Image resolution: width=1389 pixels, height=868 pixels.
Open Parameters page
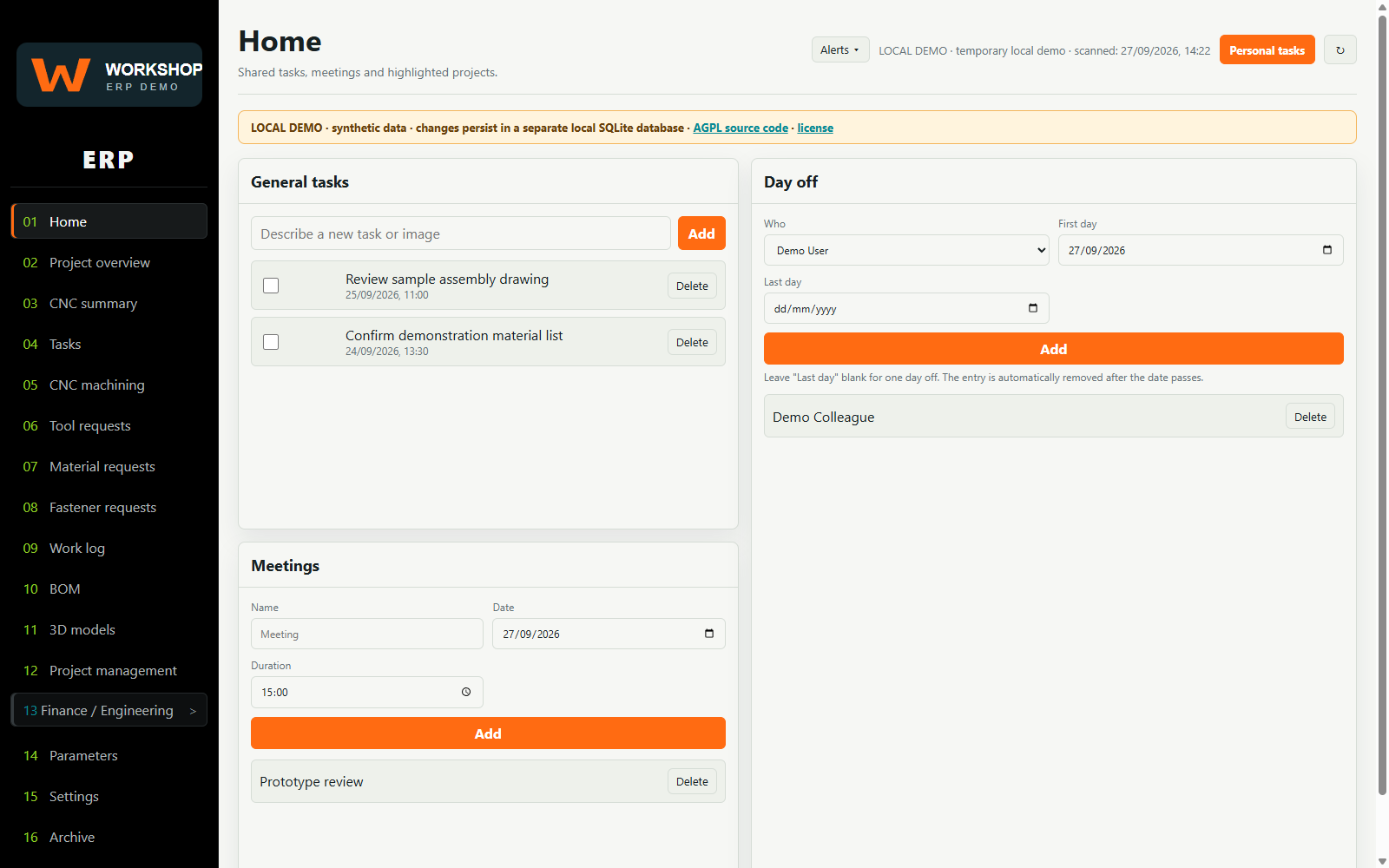click(109, 755)
